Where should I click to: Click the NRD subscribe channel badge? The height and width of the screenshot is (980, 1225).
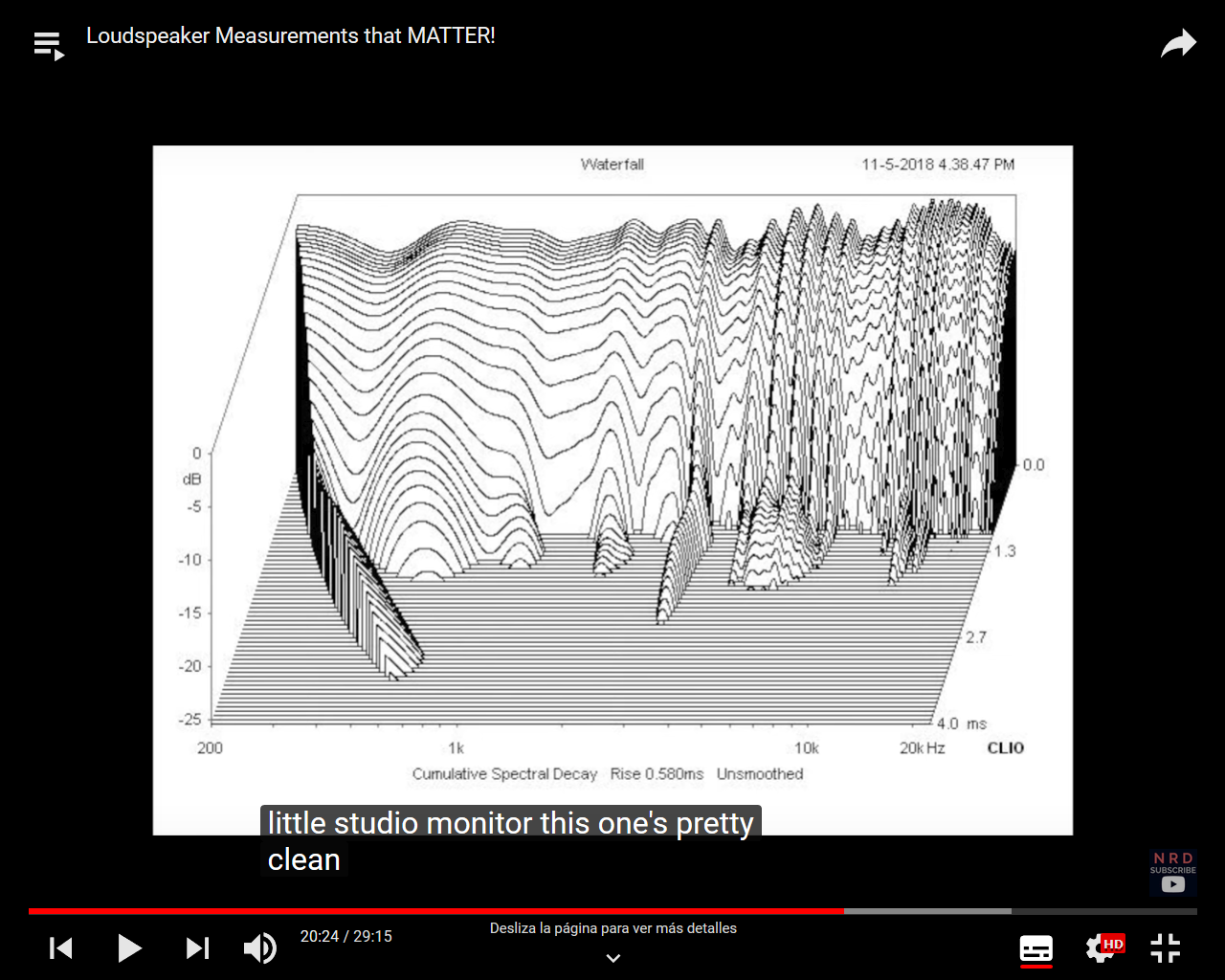(1172, 872)
